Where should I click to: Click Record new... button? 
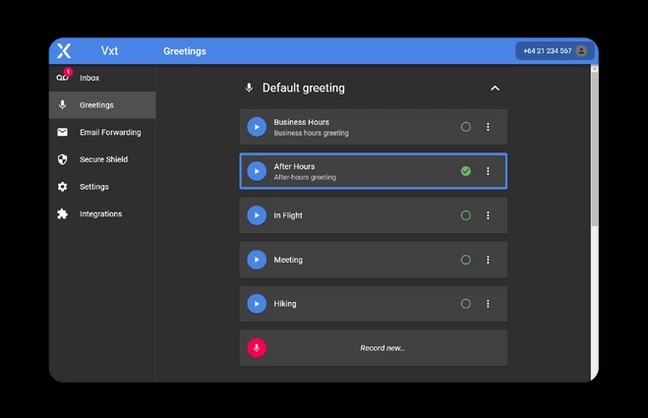[x=382, y=348]
